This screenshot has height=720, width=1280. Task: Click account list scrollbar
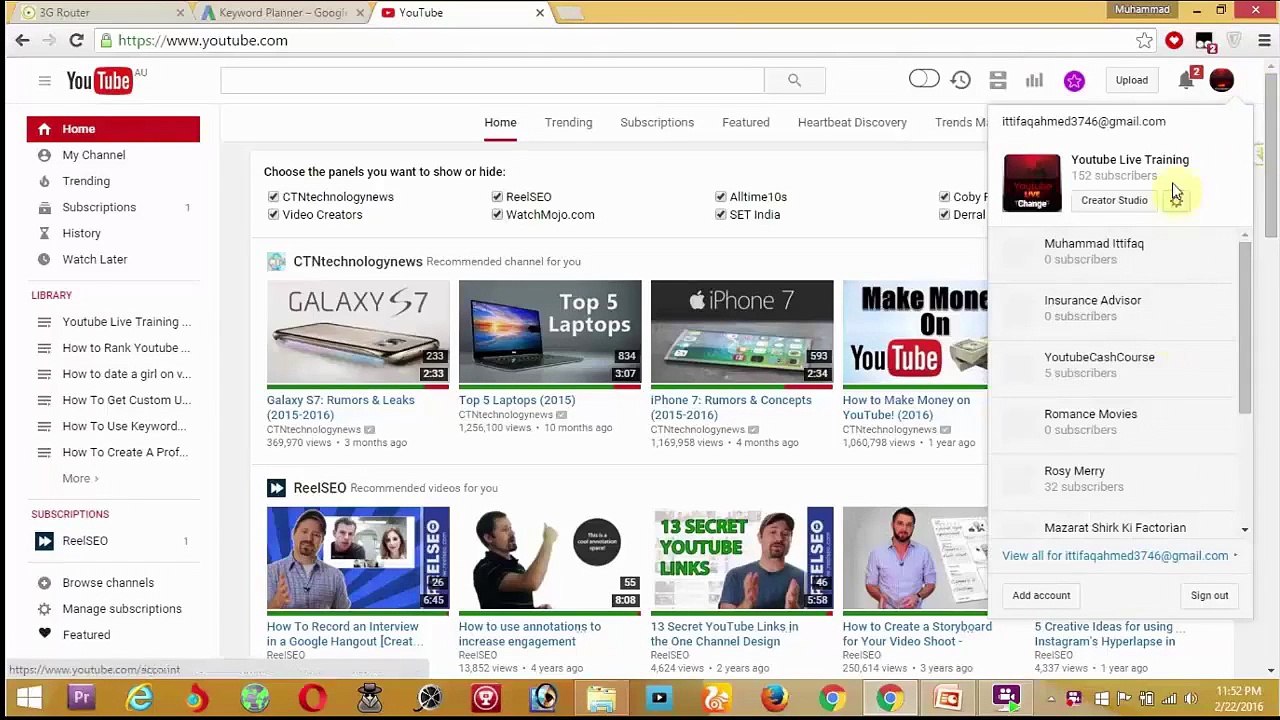coord(1244,328)
